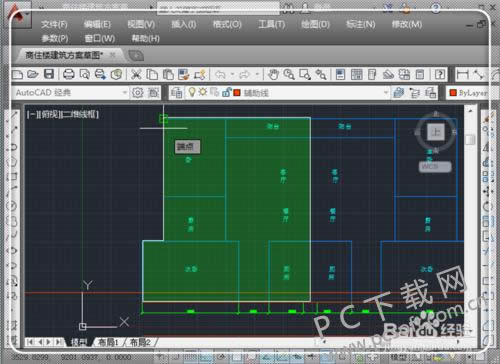Click the Redo arrow icon
Image resolution: width=500 pixels, height=364 pixels.
(x=244, y=74)
